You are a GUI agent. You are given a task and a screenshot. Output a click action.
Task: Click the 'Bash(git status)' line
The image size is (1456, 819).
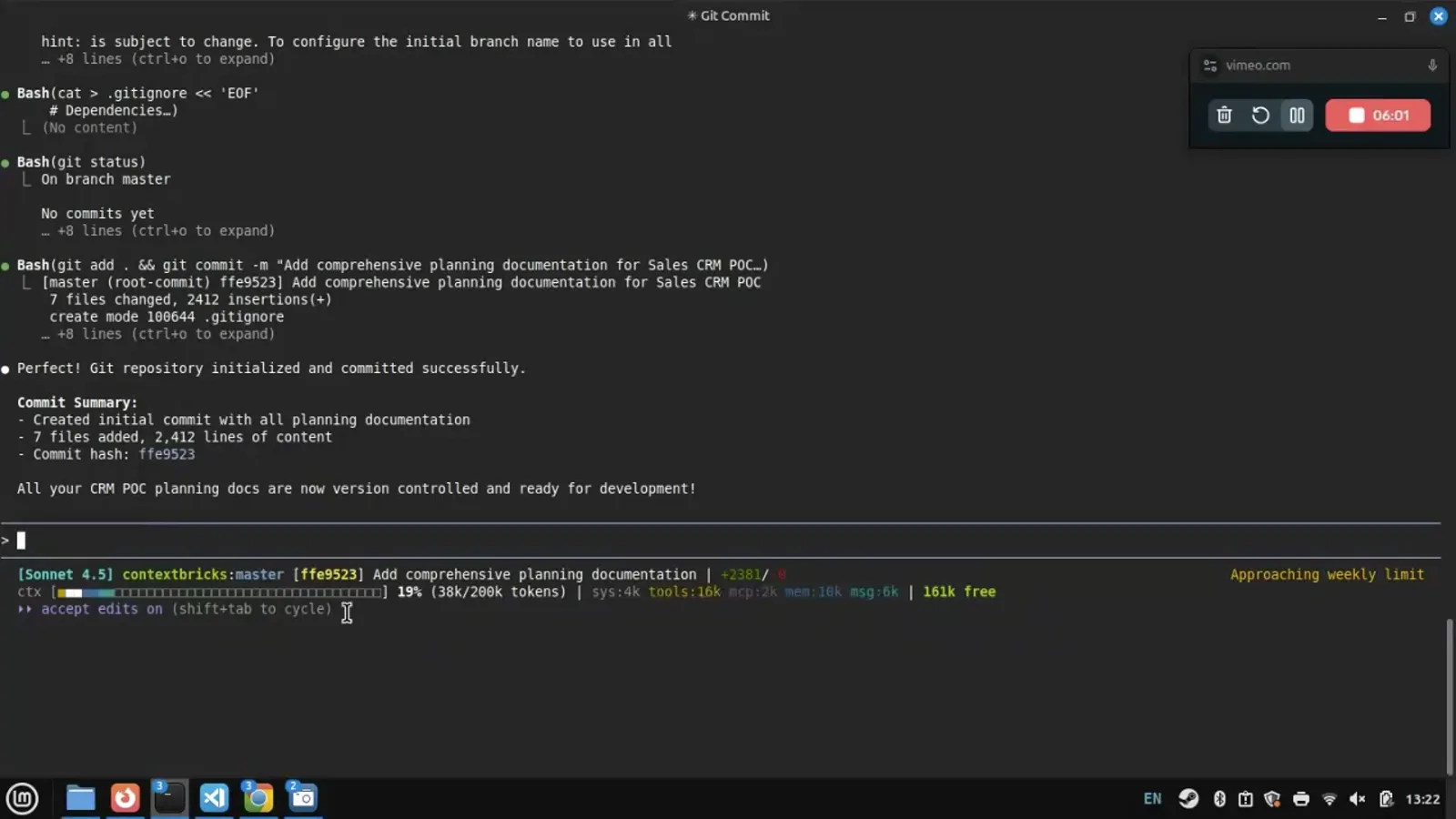[81, 162]
